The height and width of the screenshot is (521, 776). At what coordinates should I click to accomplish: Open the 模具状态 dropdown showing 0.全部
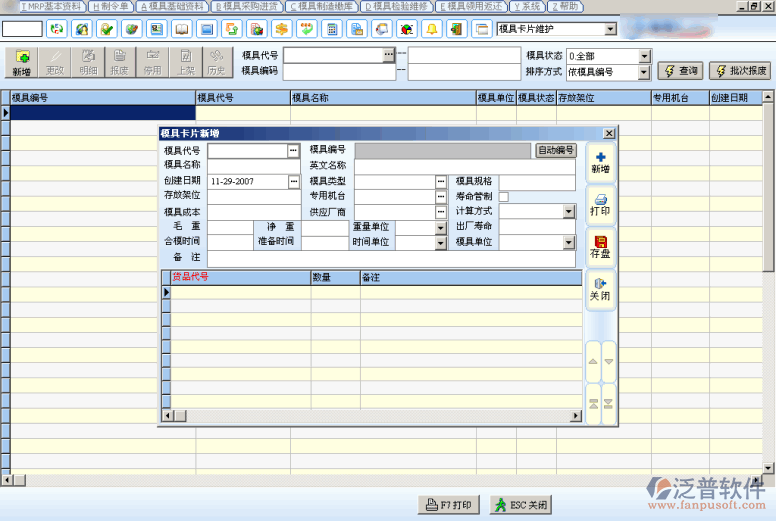coord(644,56)
